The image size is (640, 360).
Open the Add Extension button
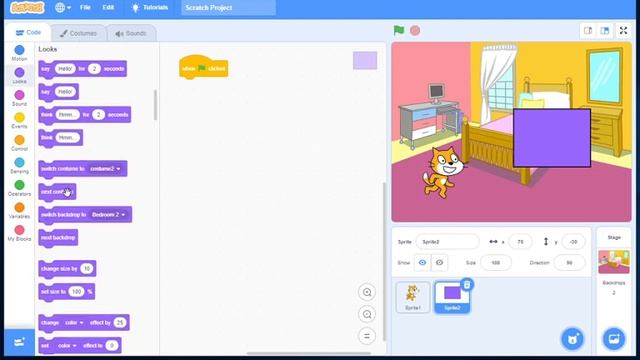[x=19, y=342]
